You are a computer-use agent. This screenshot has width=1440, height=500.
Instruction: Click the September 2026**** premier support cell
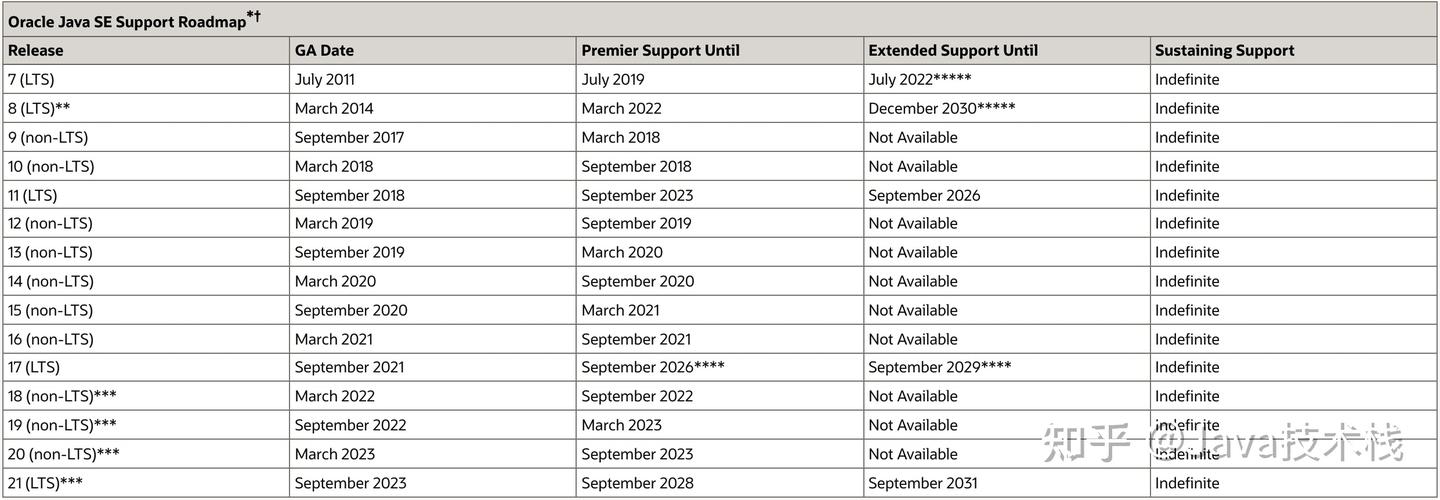(653, 367)
